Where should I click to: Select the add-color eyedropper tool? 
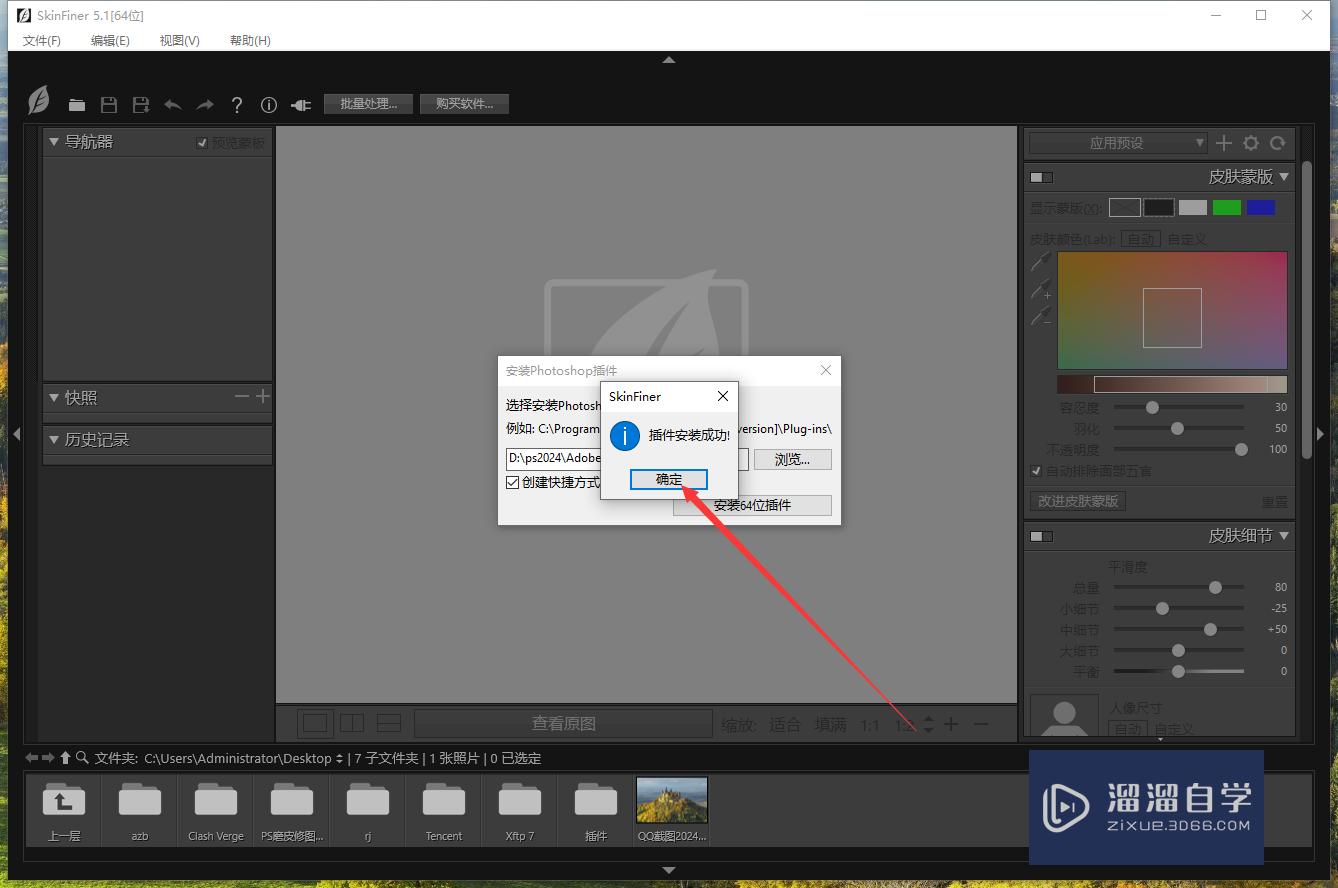1041,290
